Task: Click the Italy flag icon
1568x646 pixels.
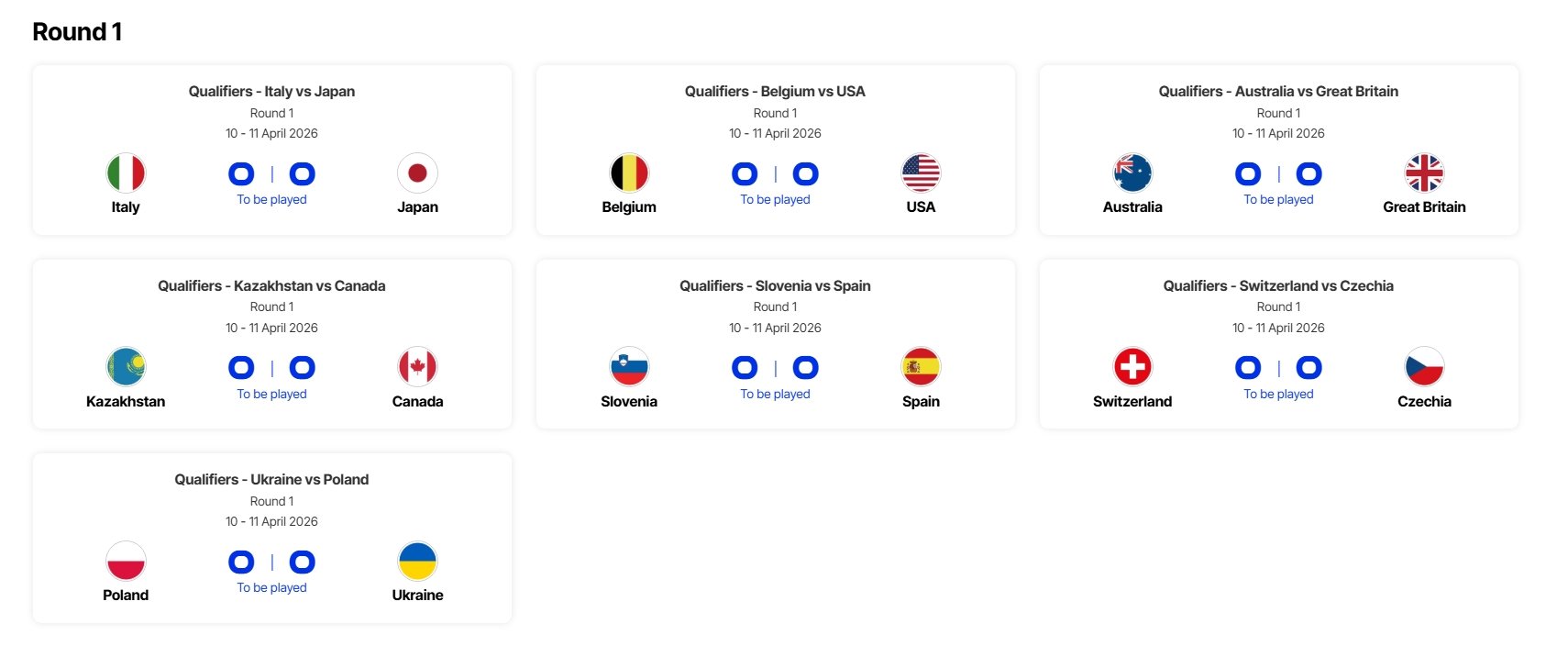Action: pyautogui.click(x=126, y=173)
